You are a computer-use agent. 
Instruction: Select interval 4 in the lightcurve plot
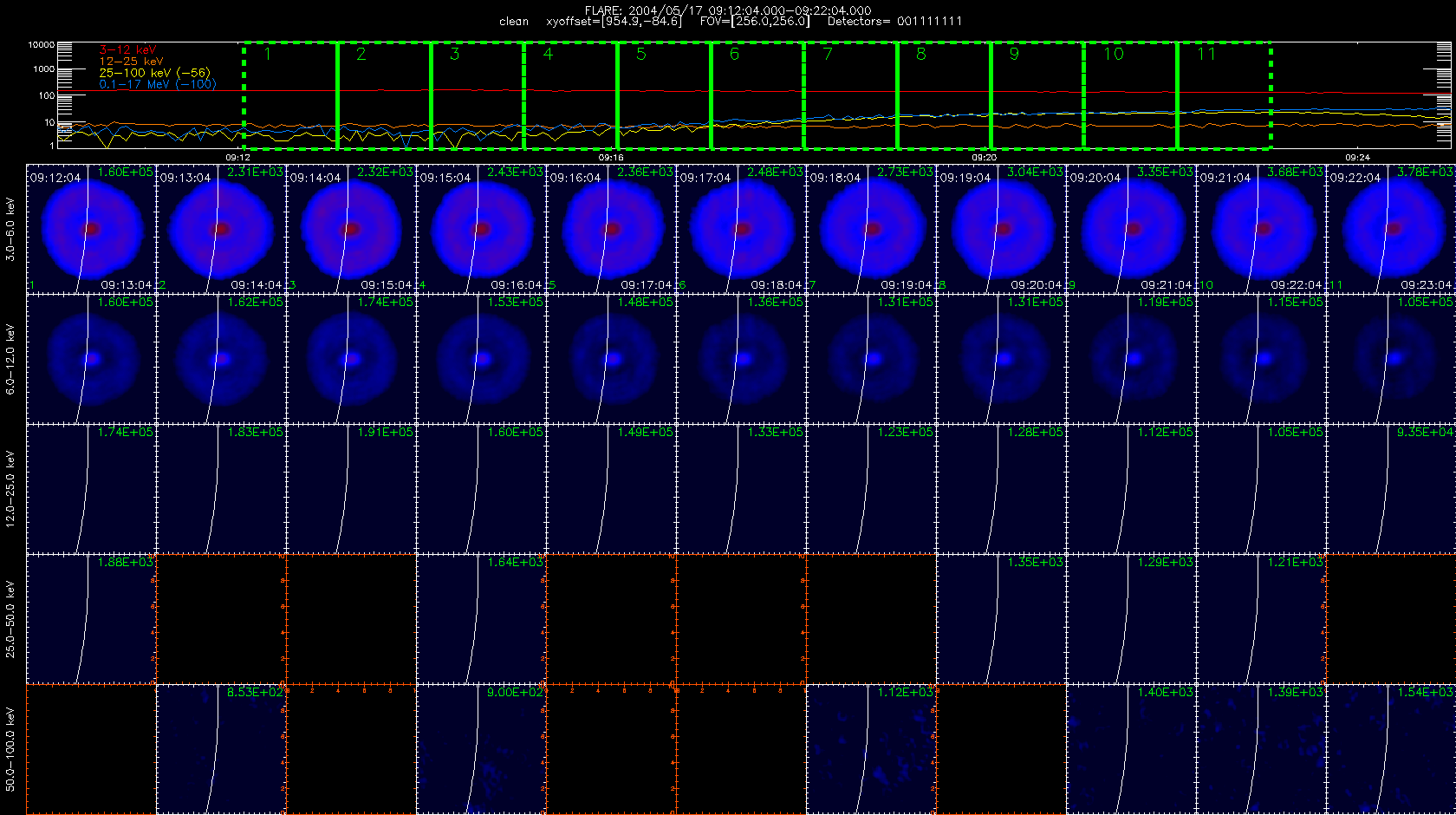click(x=571, y=95)
